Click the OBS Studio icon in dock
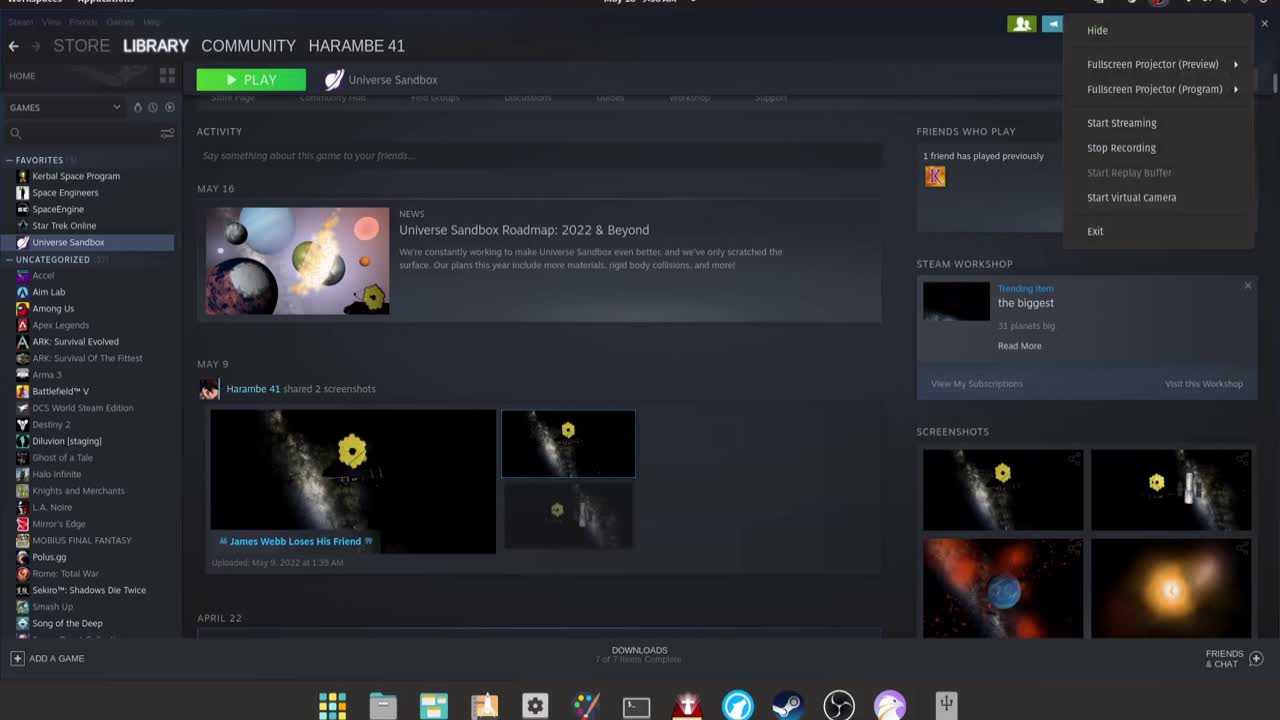The height and width of the screenshot is (720, 1280). click(x=839, y=706)
